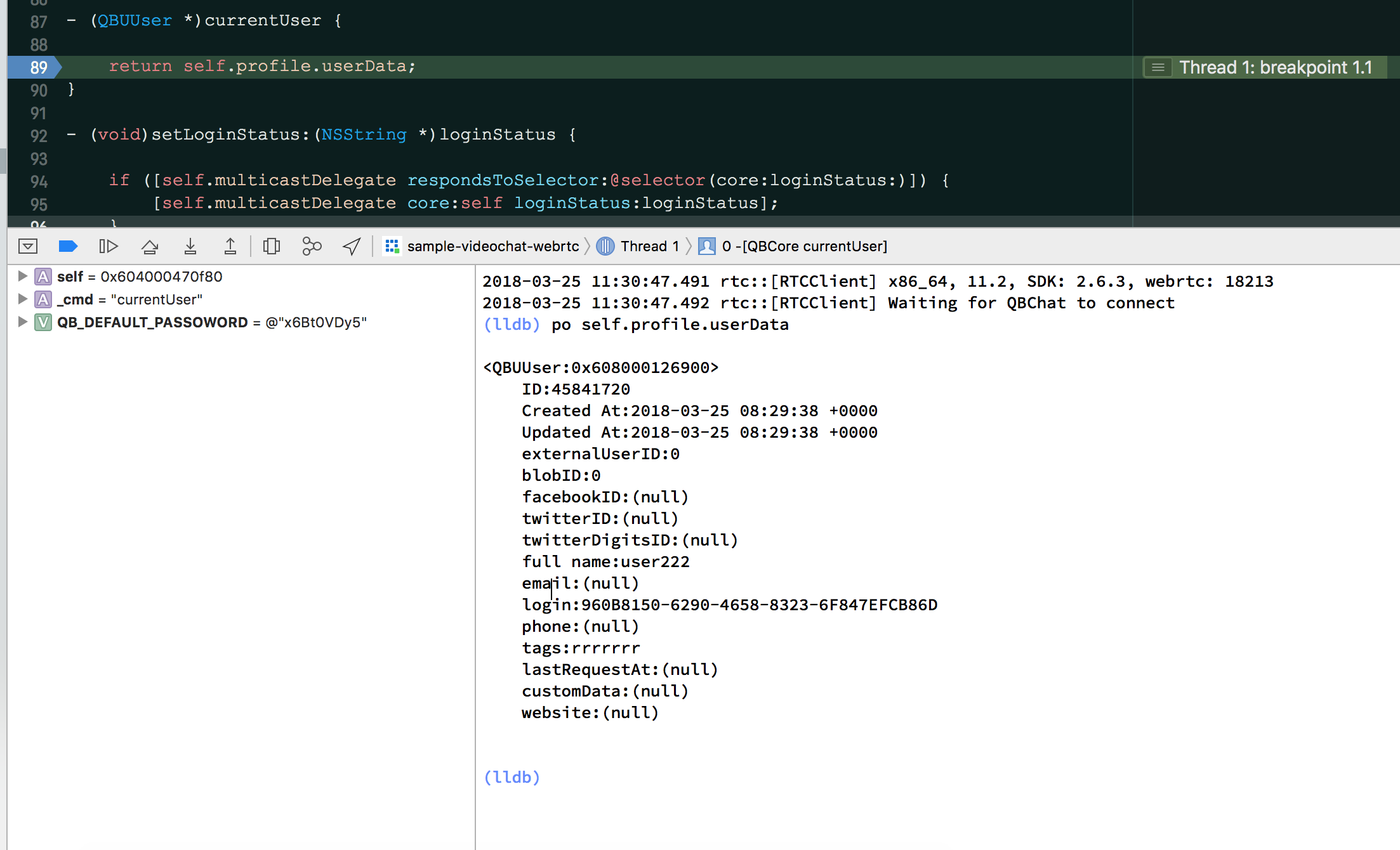
Task: Open the sample-videochat-webrtc process menu
Action: [493, 246]
